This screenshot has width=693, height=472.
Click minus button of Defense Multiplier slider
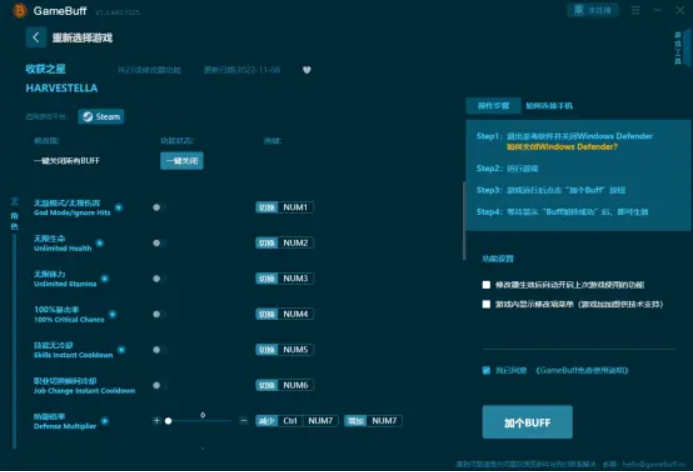click(244, 421)
